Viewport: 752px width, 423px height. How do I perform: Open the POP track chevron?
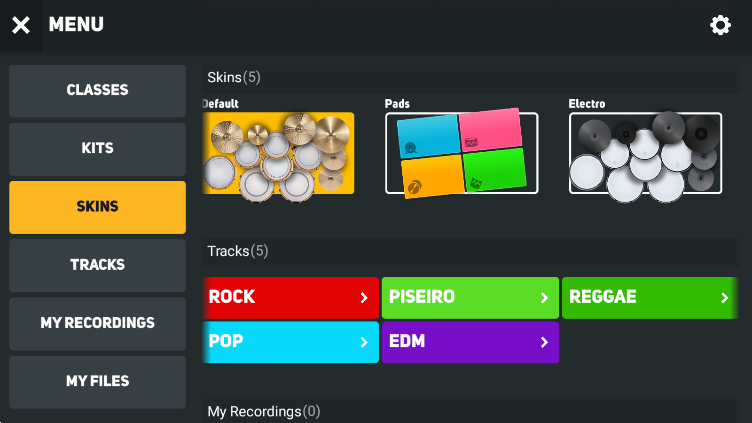click(x=364, y=342)
